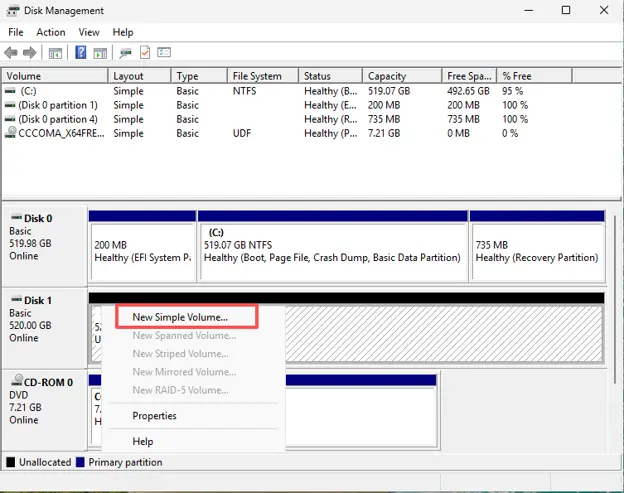
Task: Open the blue Help question-mark icon
Action: (81, 52)
